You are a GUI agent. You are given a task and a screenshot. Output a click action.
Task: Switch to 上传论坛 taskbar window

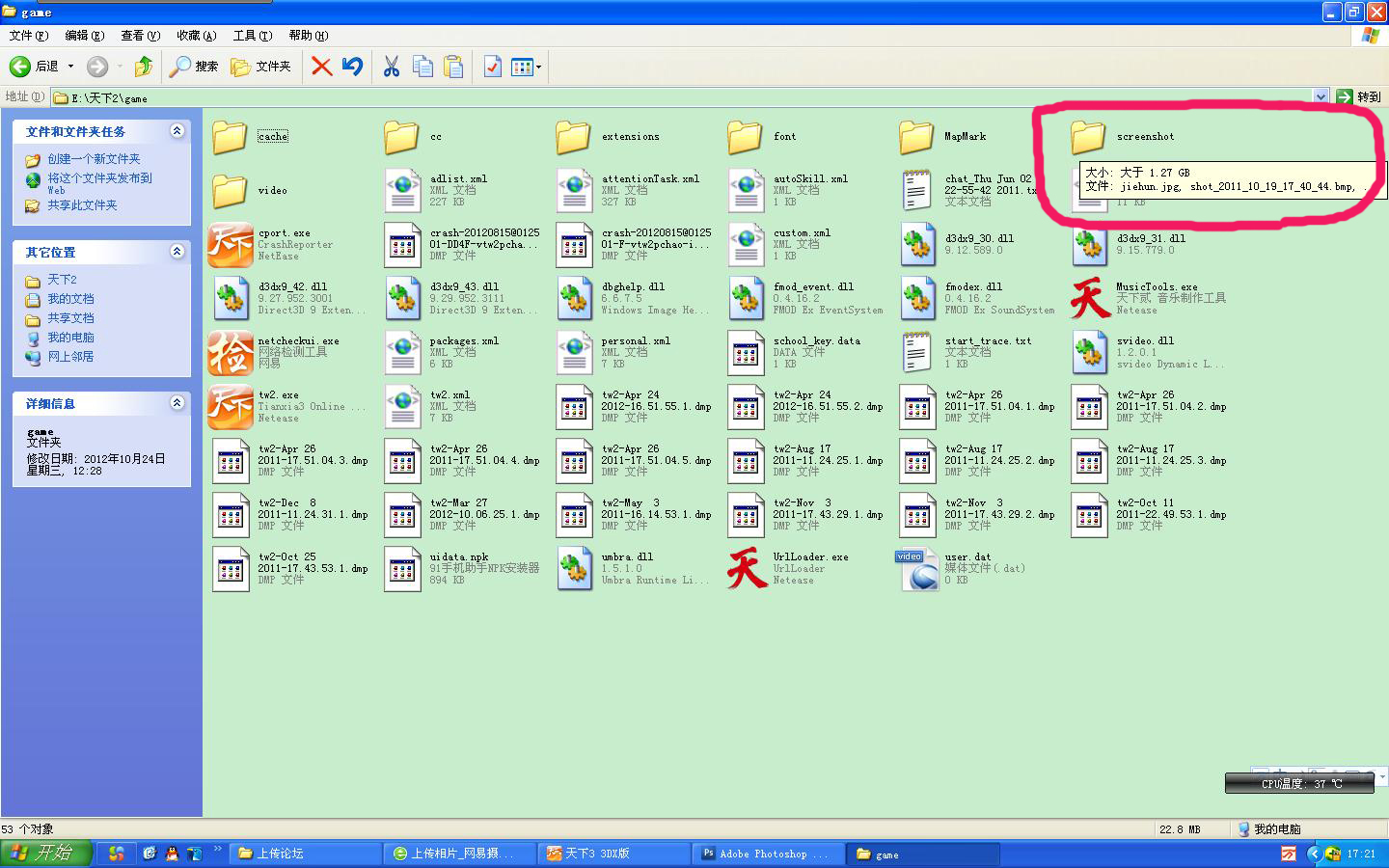307,854
